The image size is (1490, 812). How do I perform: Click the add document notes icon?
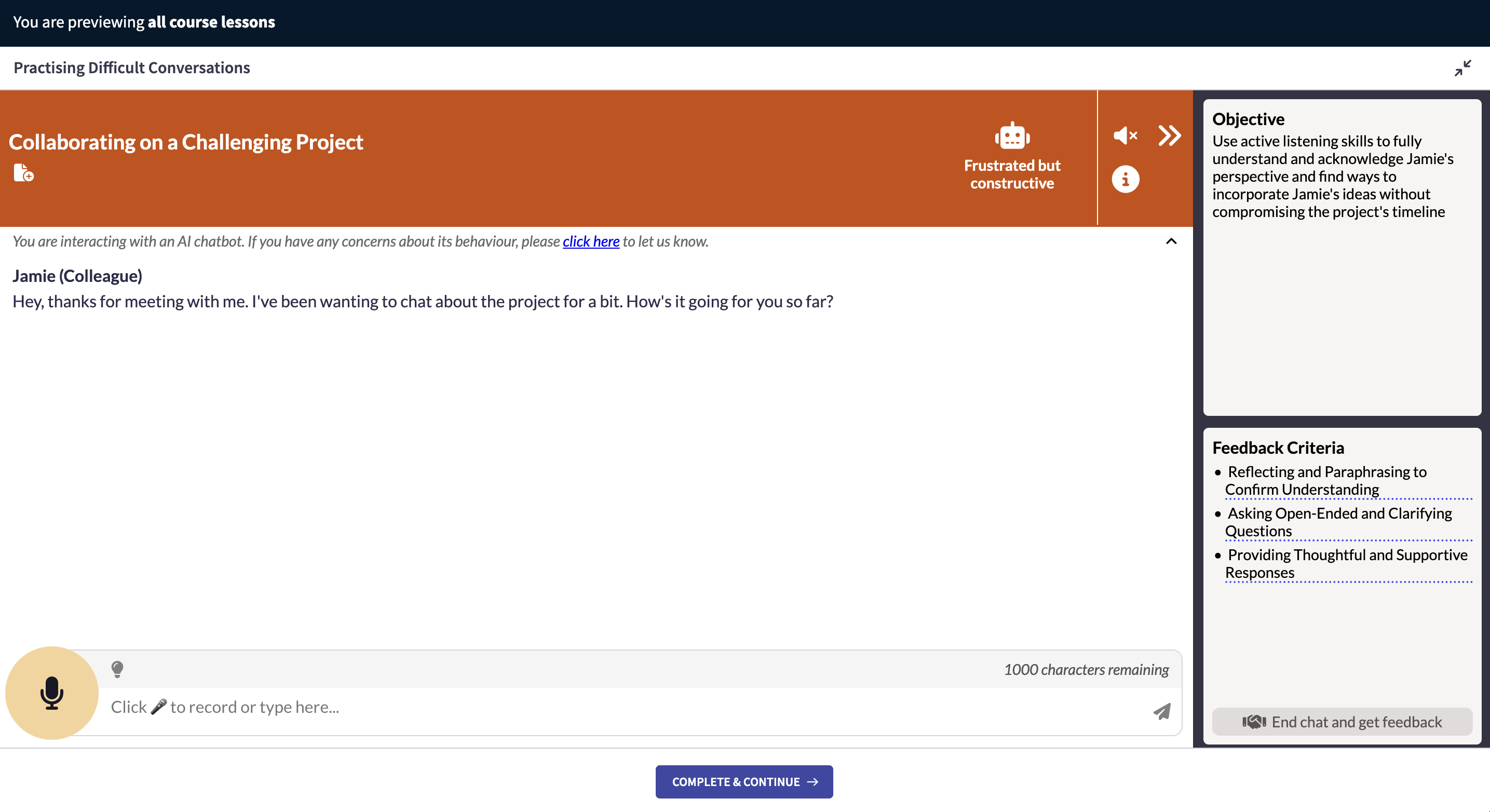[23, 172]
